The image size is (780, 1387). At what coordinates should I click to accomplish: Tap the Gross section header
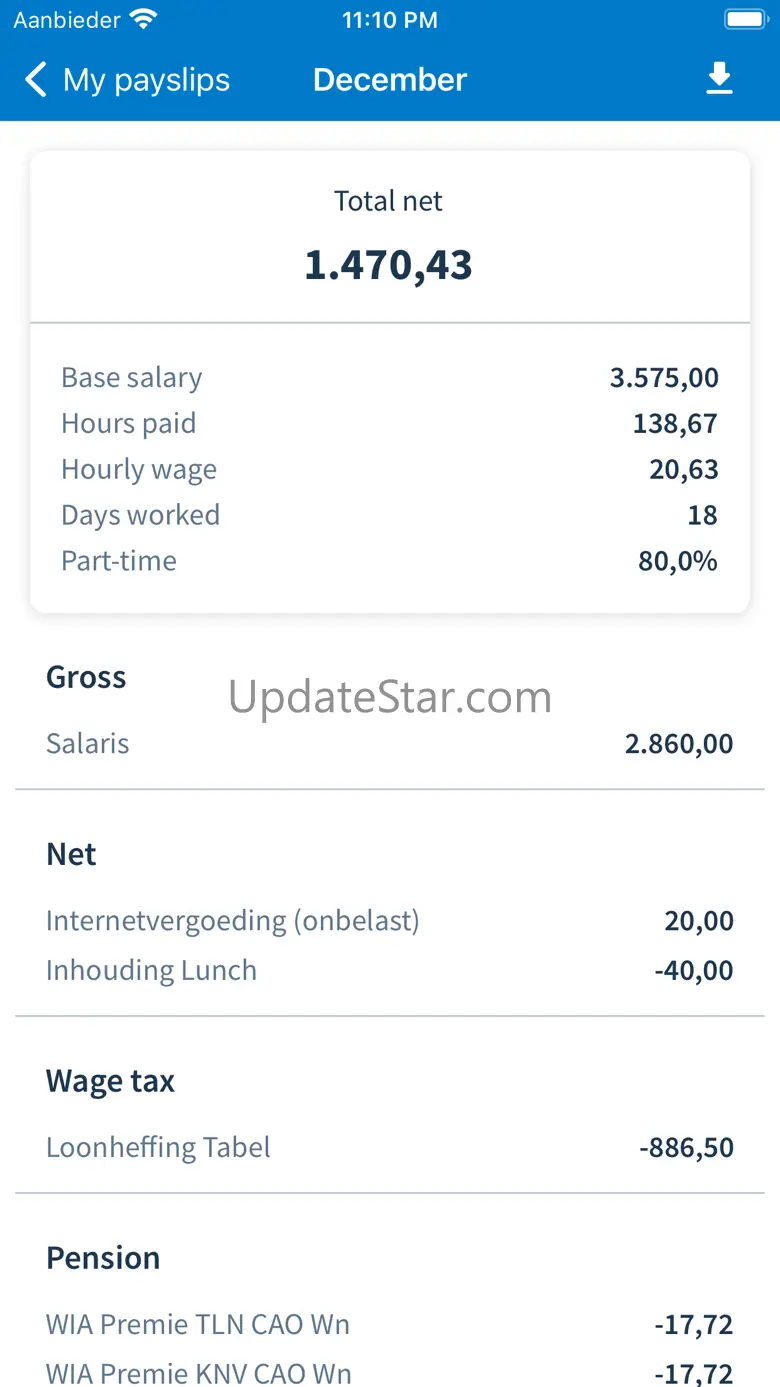pos(86,678)
